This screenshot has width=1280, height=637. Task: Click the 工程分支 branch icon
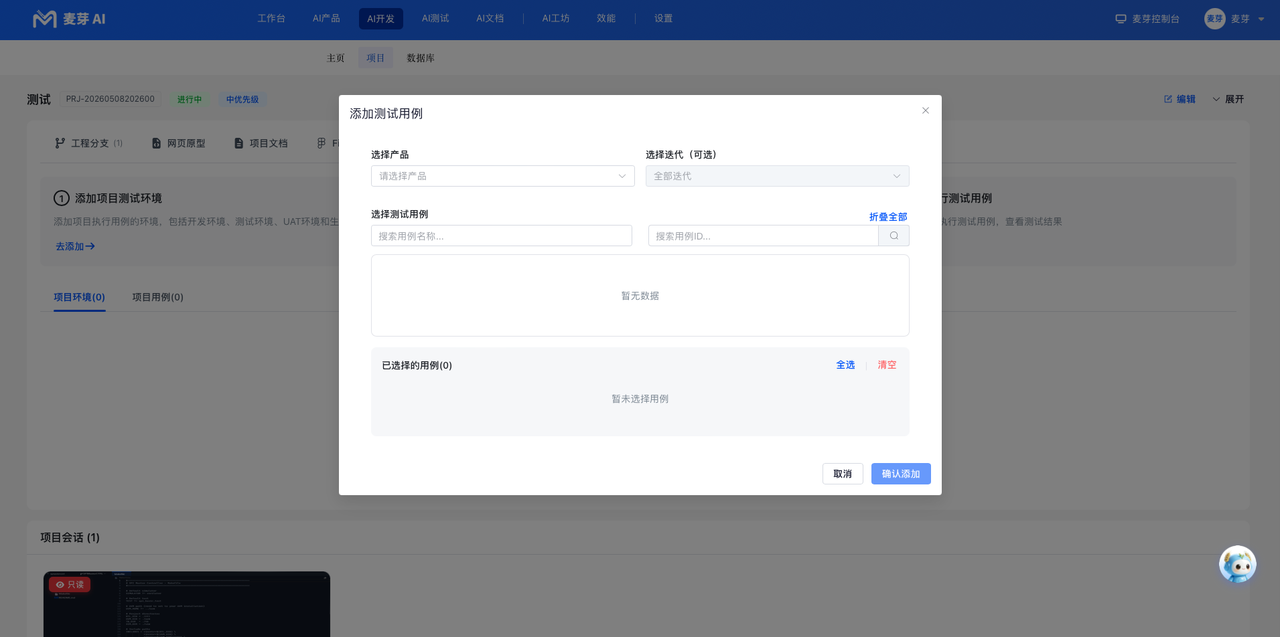coord(60,143)
